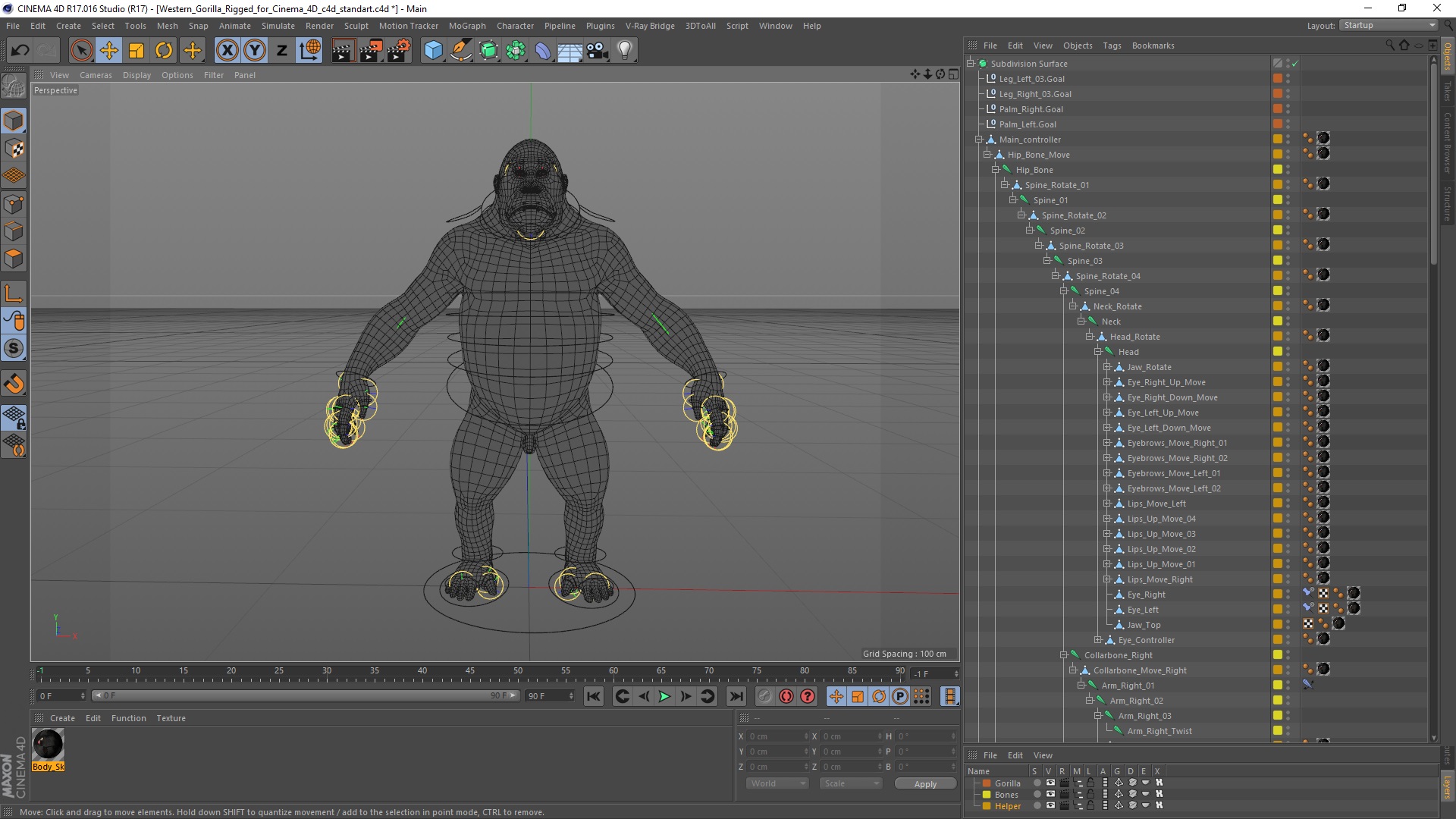
Task: Select the Rotate tool icon
Action: click(164, 51)
